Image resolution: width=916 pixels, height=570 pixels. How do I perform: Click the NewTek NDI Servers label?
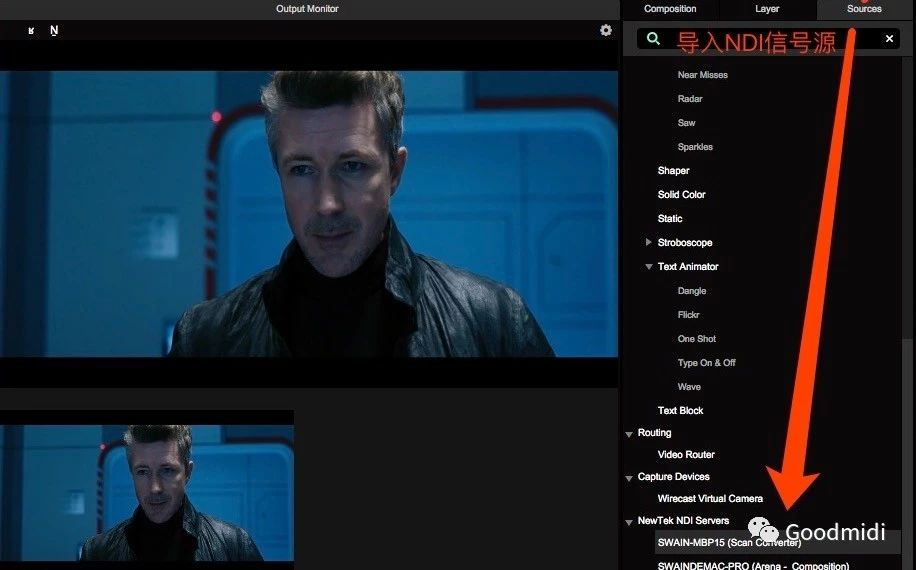point(683,520)
